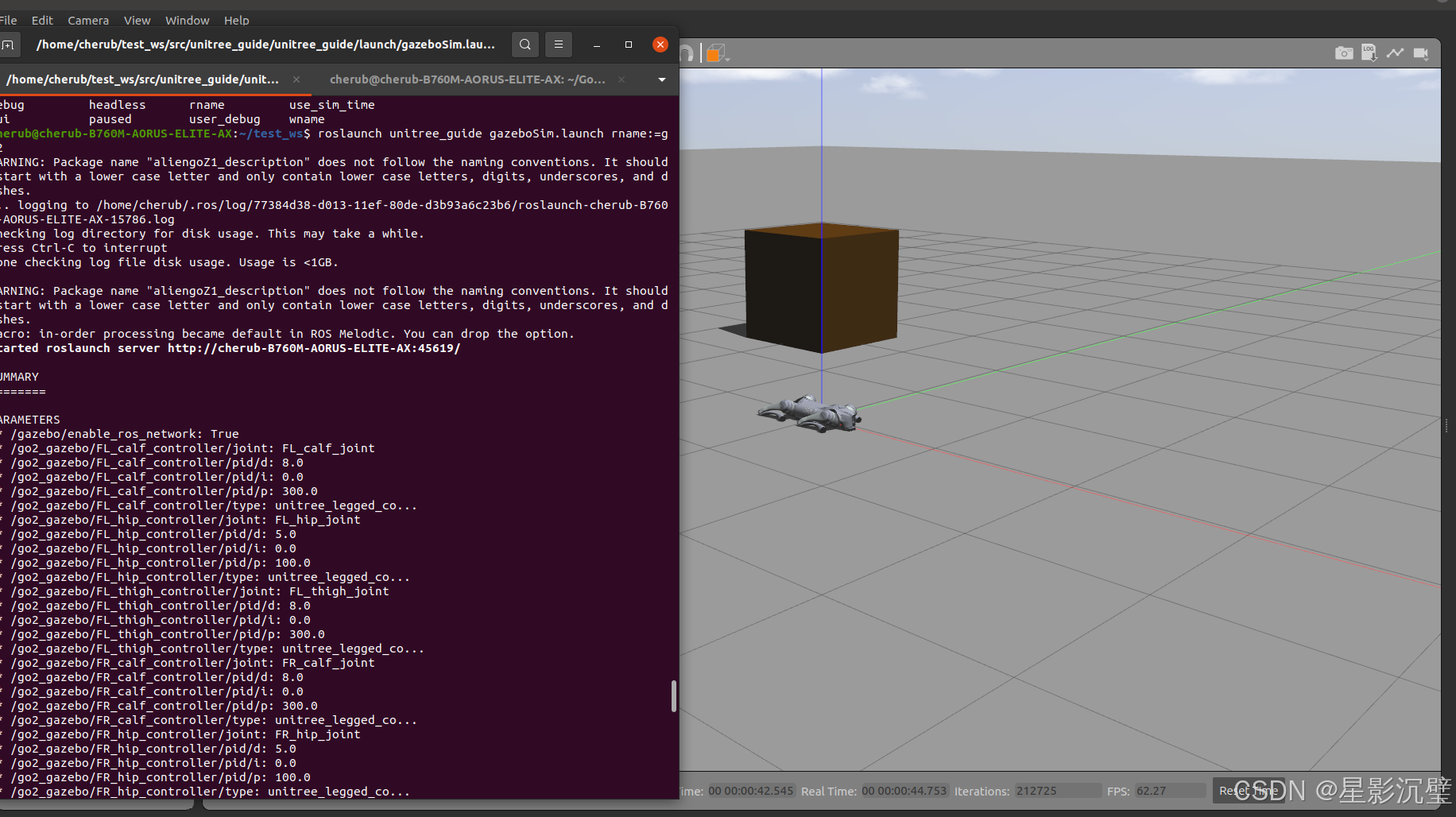
Task: Click the 'headless' argument text
Action: (x=117, y=105)
